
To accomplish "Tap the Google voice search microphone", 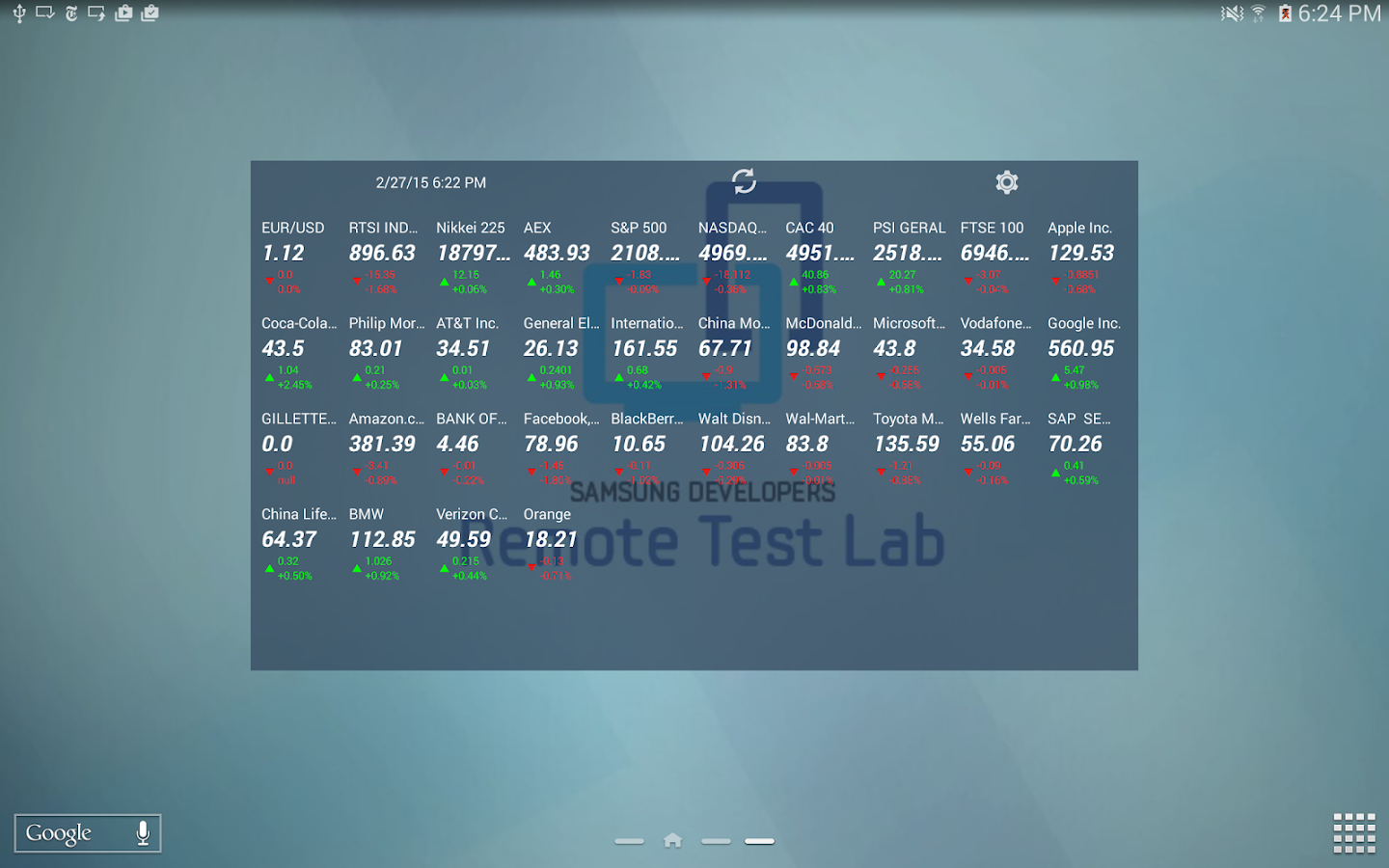I will pos(143,833).
